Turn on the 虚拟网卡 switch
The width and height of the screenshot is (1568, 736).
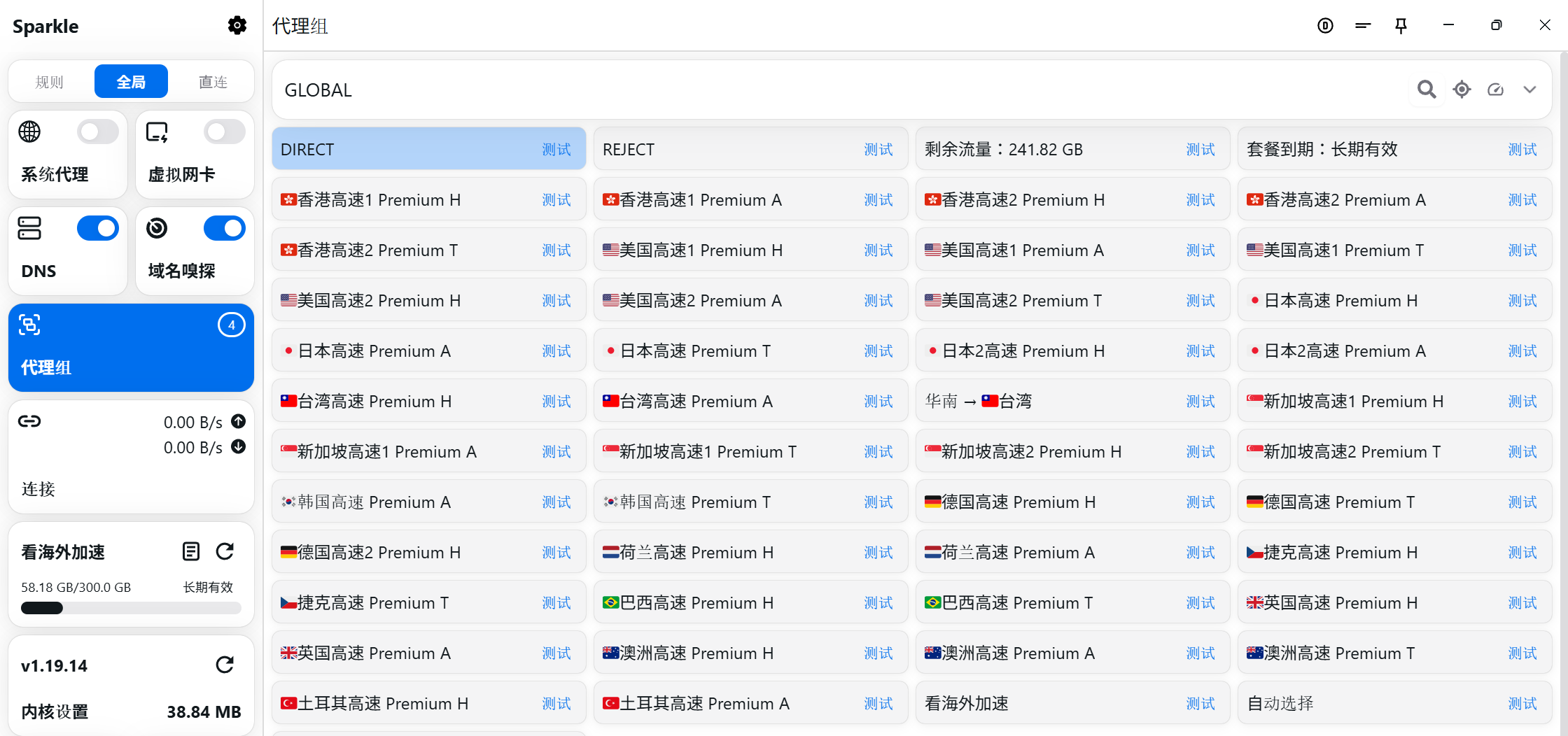pyautogui.click(x=225, y=132)
